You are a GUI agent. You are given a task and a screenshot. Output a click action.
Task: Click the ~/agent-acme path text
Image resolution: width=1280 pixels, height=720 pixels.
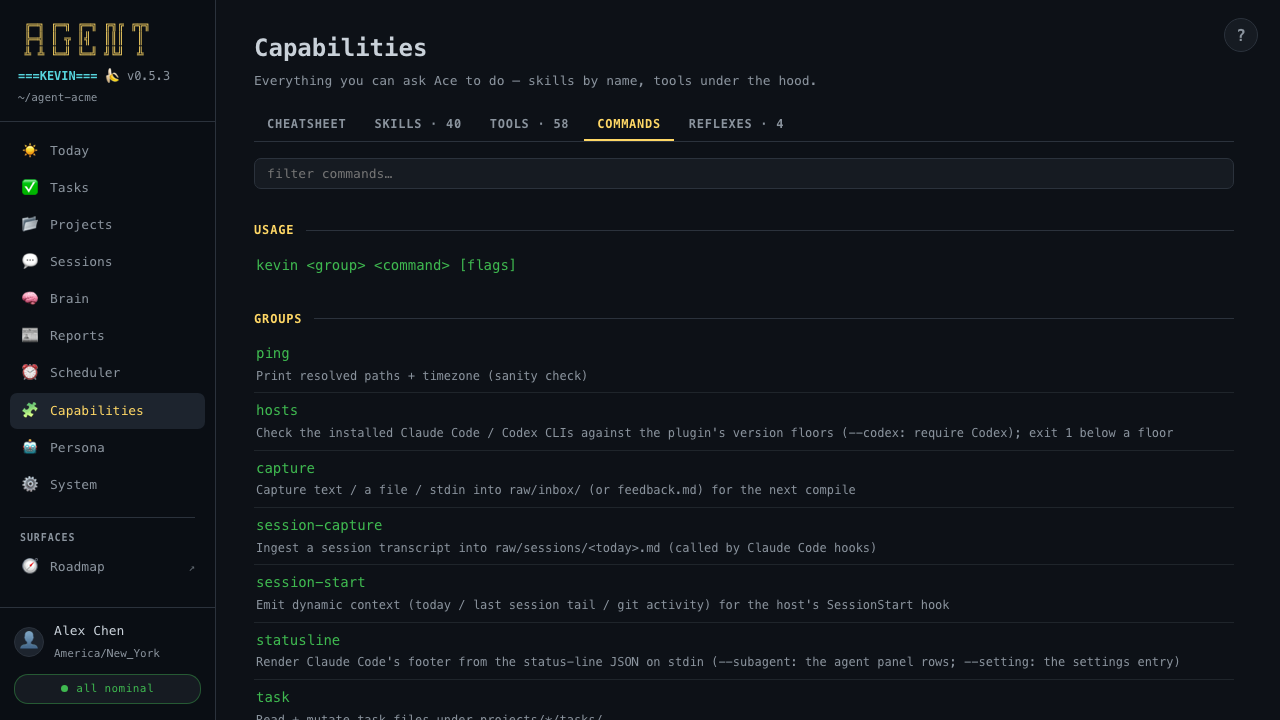(x=57, y=97)
